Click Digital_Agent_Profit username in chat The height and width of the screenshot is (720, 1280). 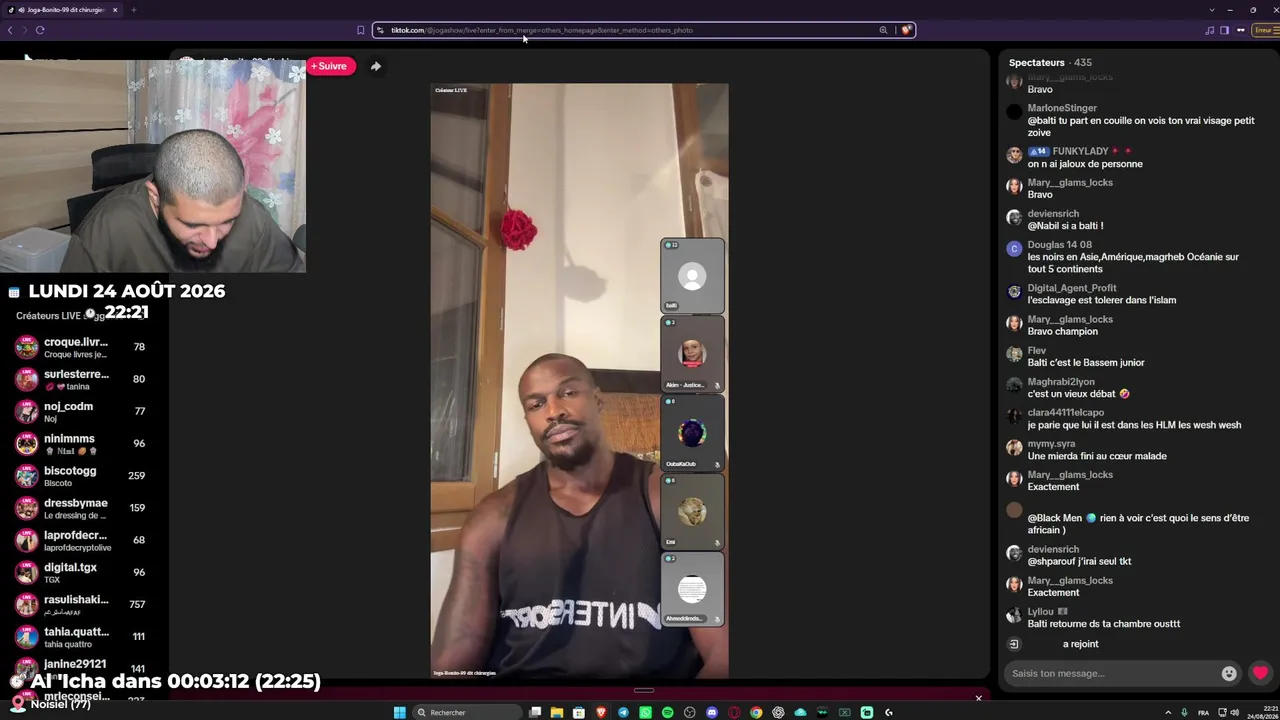coord(1072,288)
